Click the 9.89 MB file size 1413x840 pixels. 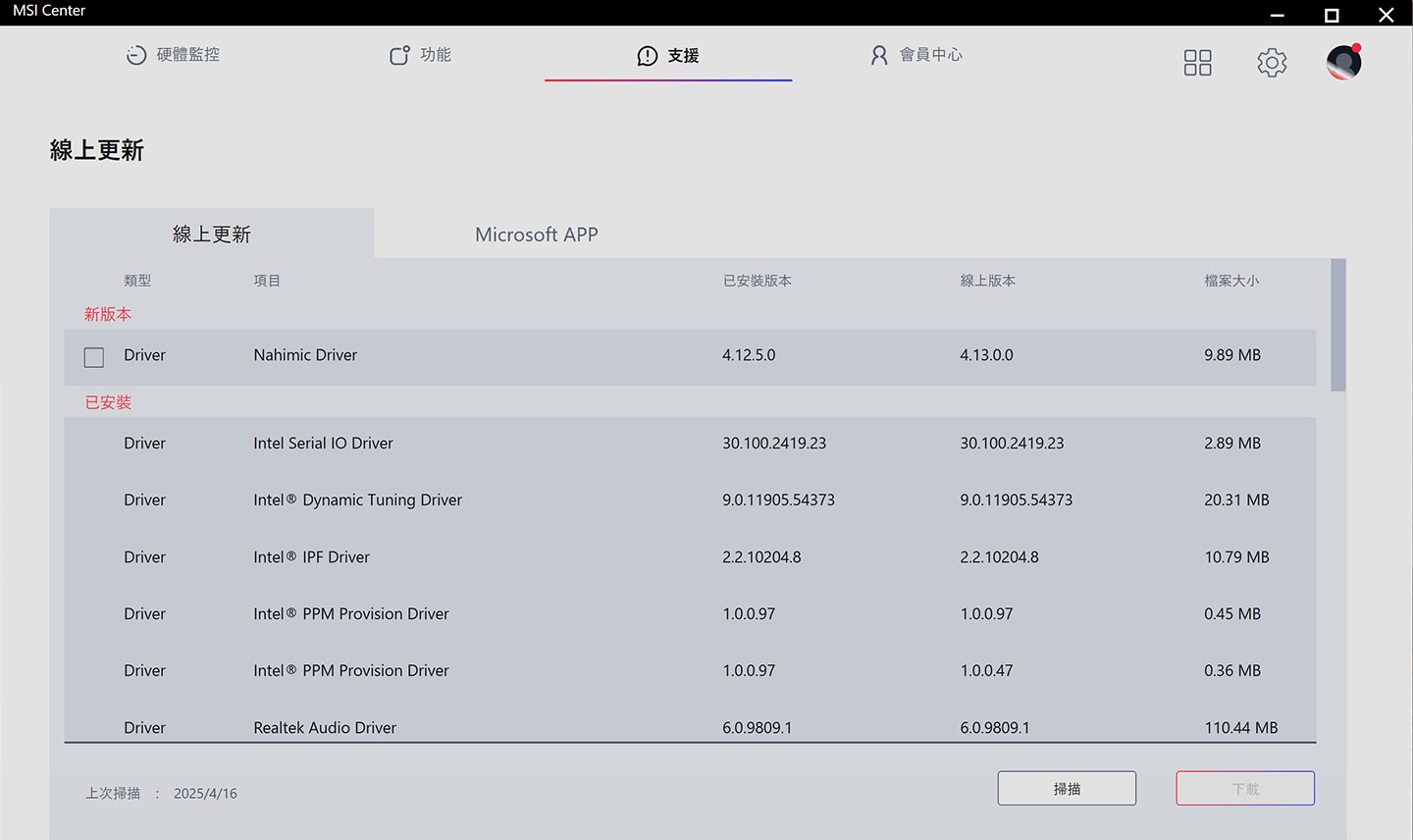[x=1232, y=355]
